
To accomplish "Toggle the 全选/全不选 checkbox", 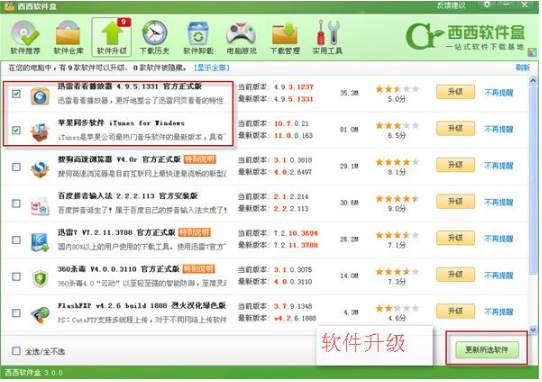I will (16, 351).
